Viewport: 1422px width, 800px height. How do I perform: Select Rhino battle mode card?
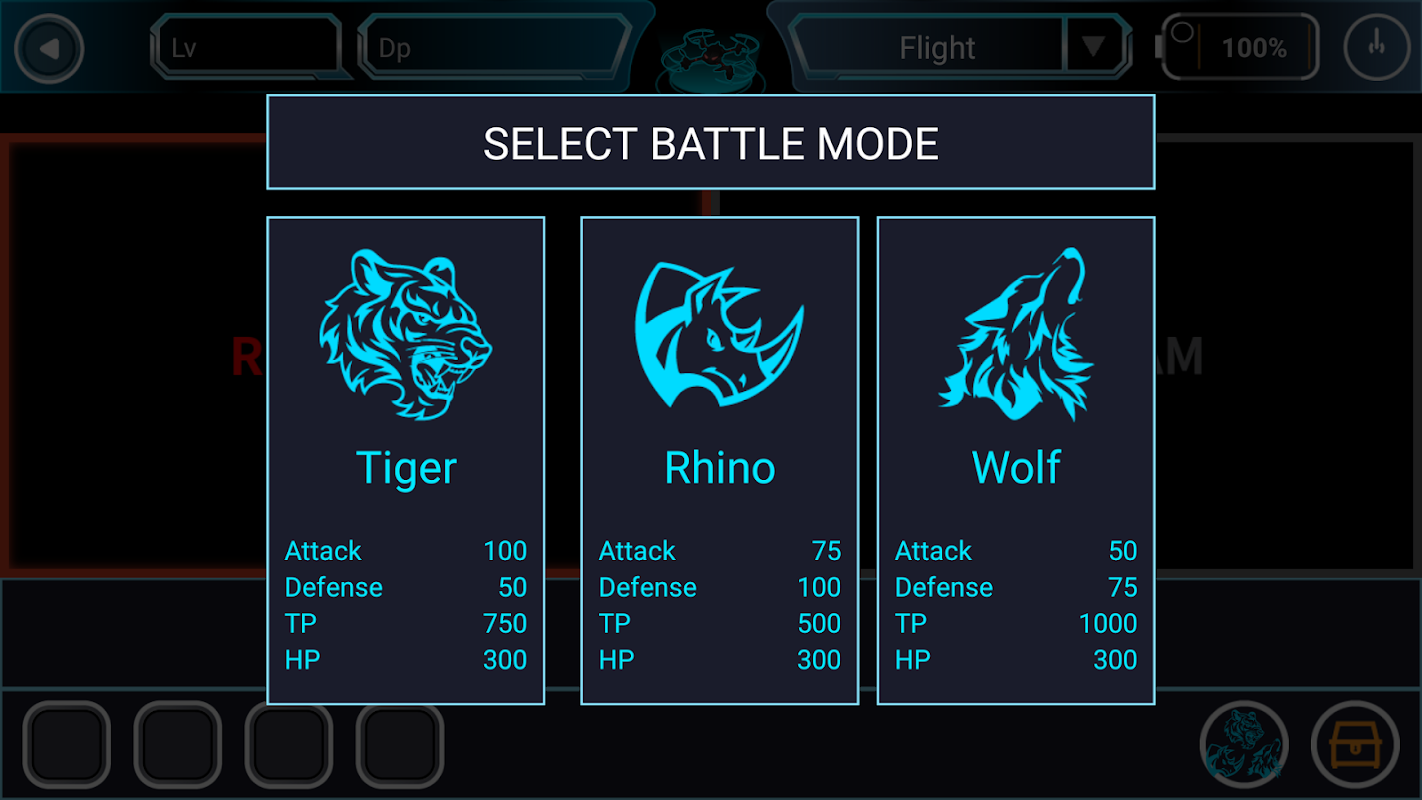click(720, 461)
